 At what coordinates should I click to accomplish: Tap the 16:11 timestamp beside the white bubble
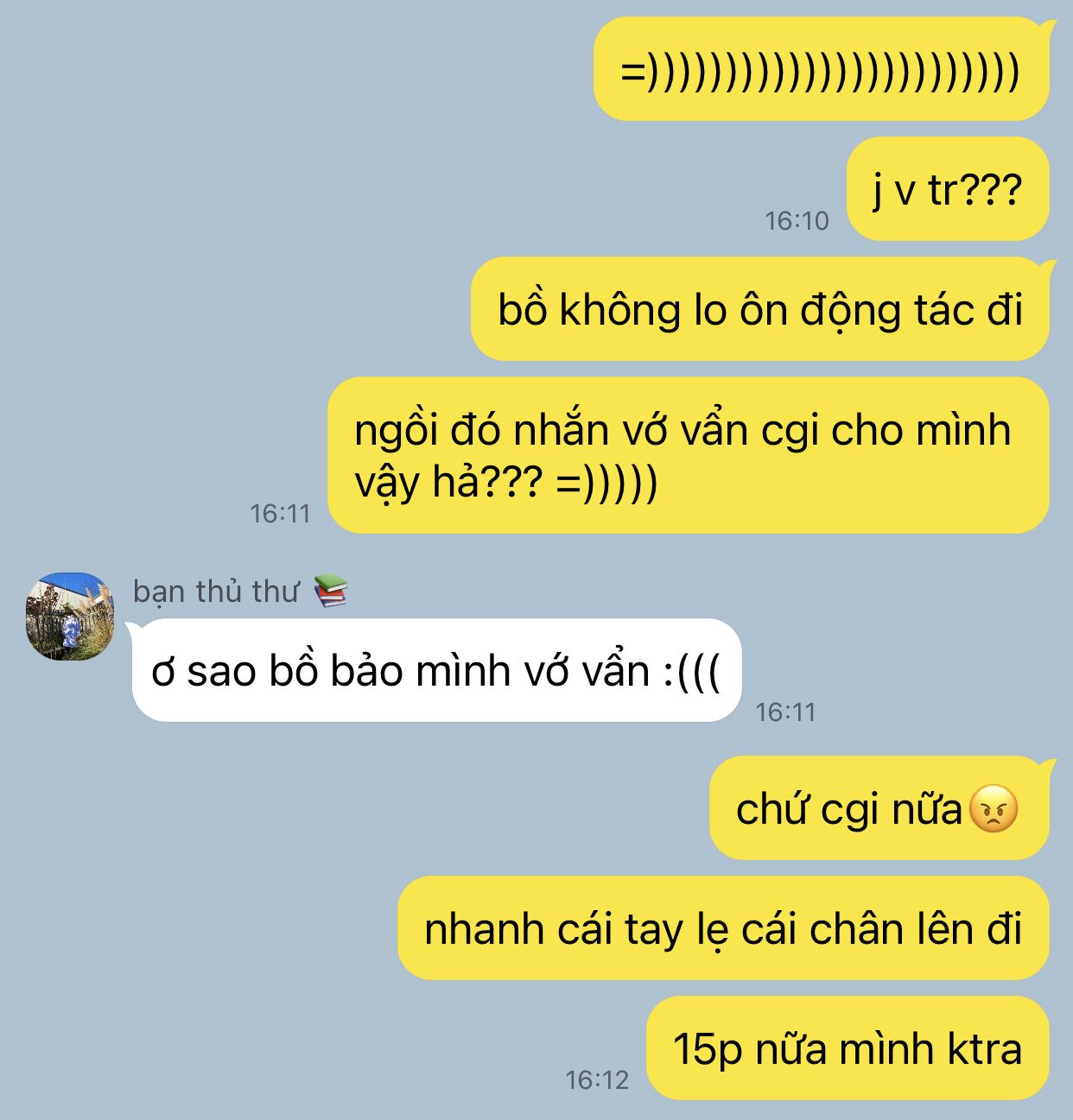pyautogui.click(x=785, y=712)
